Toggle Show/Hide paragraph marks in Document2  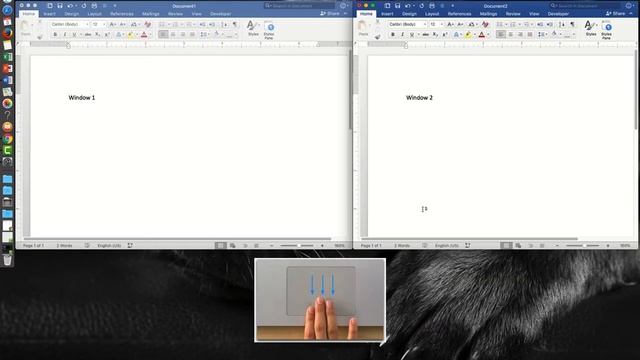click(x=572, y=24)
